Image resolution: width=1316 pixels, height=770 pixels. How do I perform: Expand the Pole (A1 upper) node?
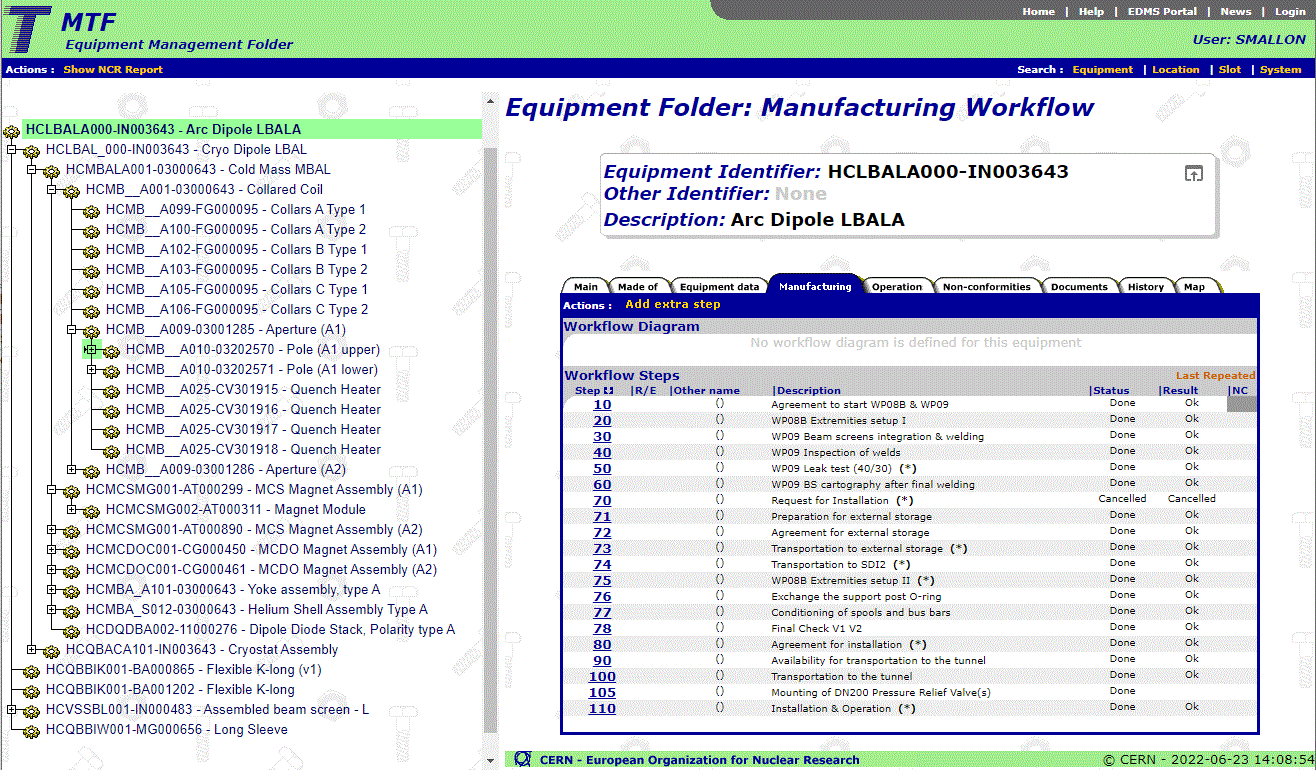click(x=91, y=350)
